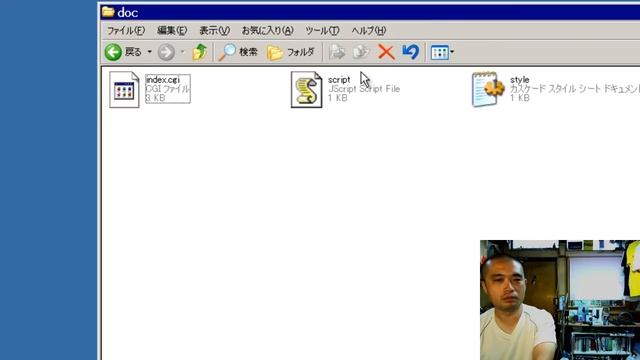Click the Move To toolbar icon
The width and height of the screenshot is (640, 360).
coord(337,52)
